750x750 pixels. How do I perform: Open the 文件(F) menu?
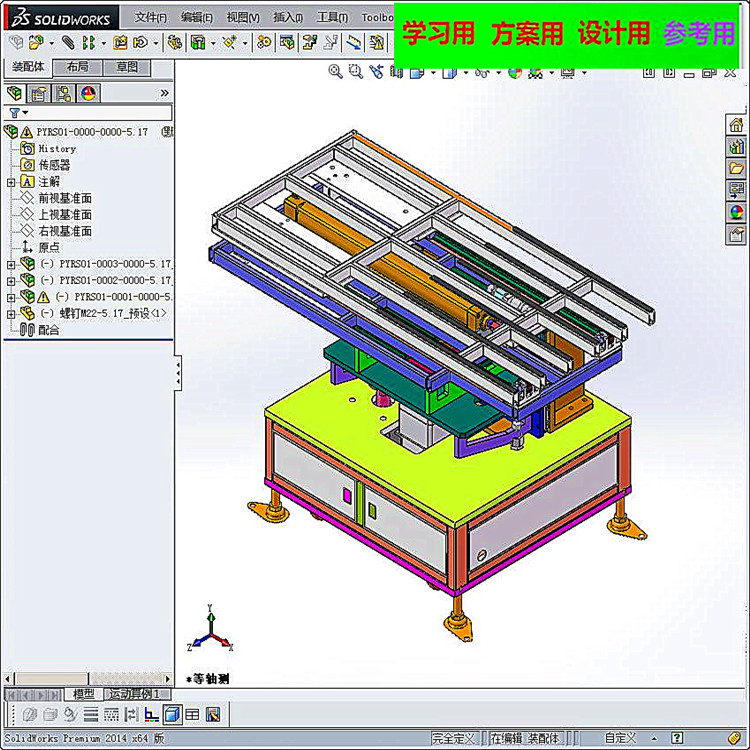[151, 18]
